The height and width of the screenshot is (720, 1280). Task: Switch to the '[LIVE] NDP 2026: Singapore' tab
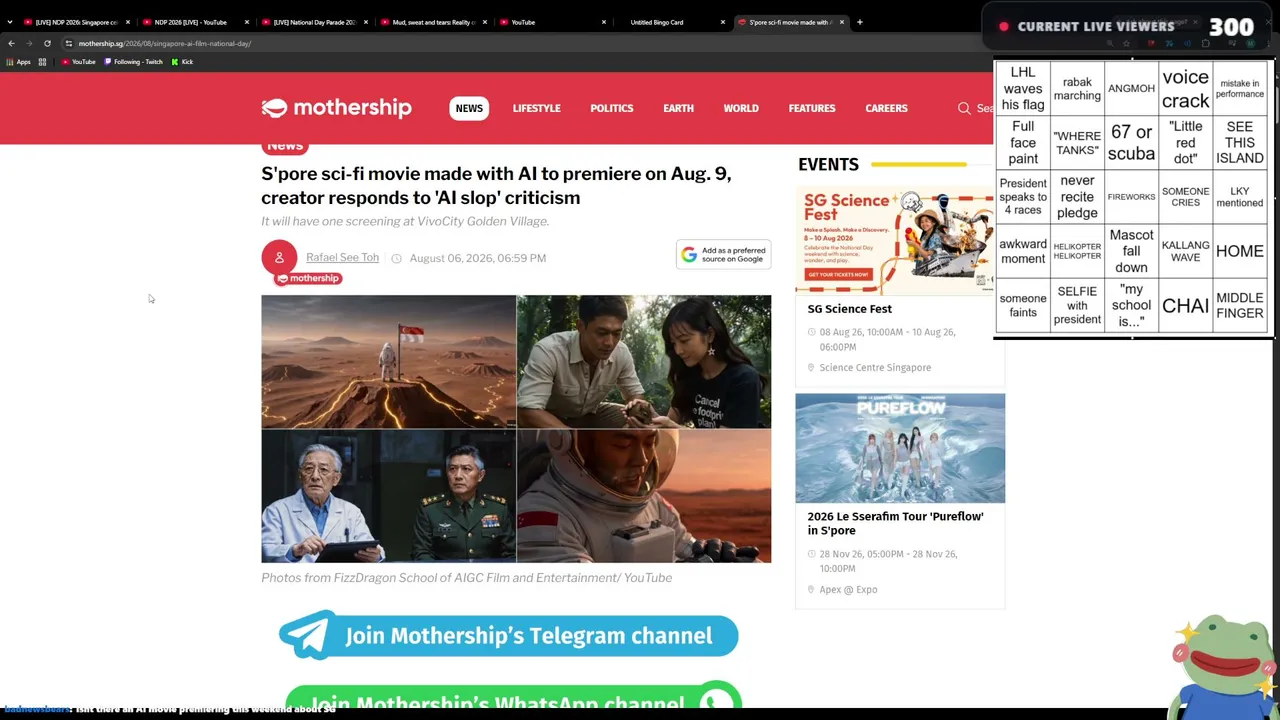click(76, 22)
